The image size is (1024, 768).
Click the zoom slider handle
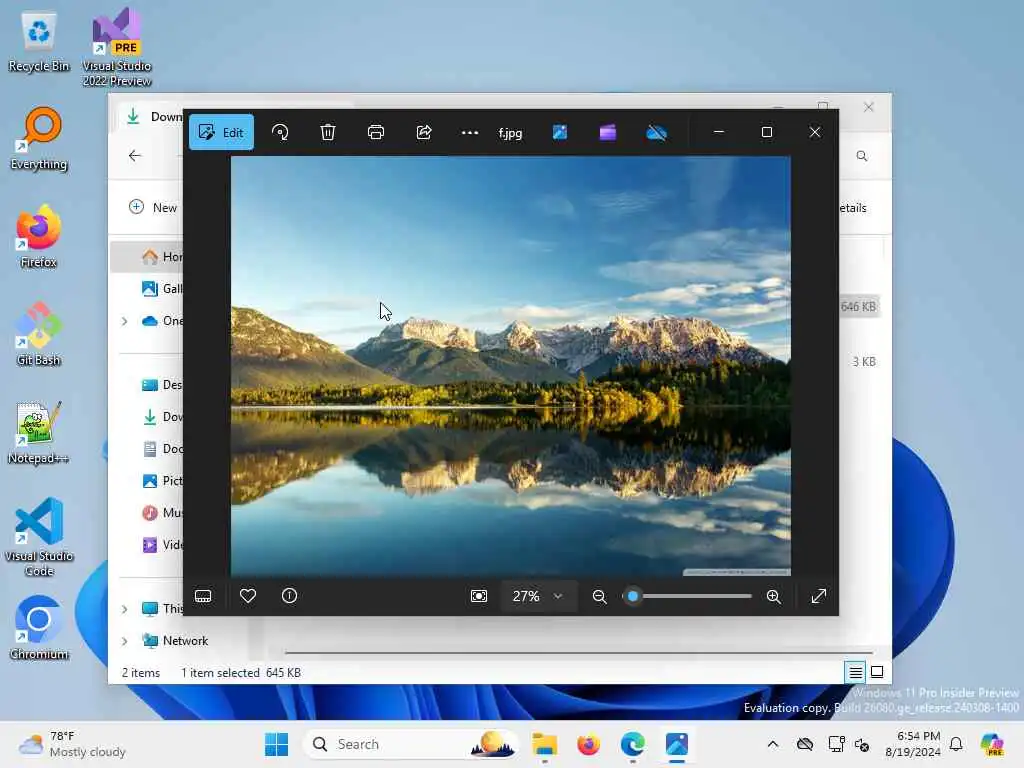pyautogui.click(x=632, y=596)
